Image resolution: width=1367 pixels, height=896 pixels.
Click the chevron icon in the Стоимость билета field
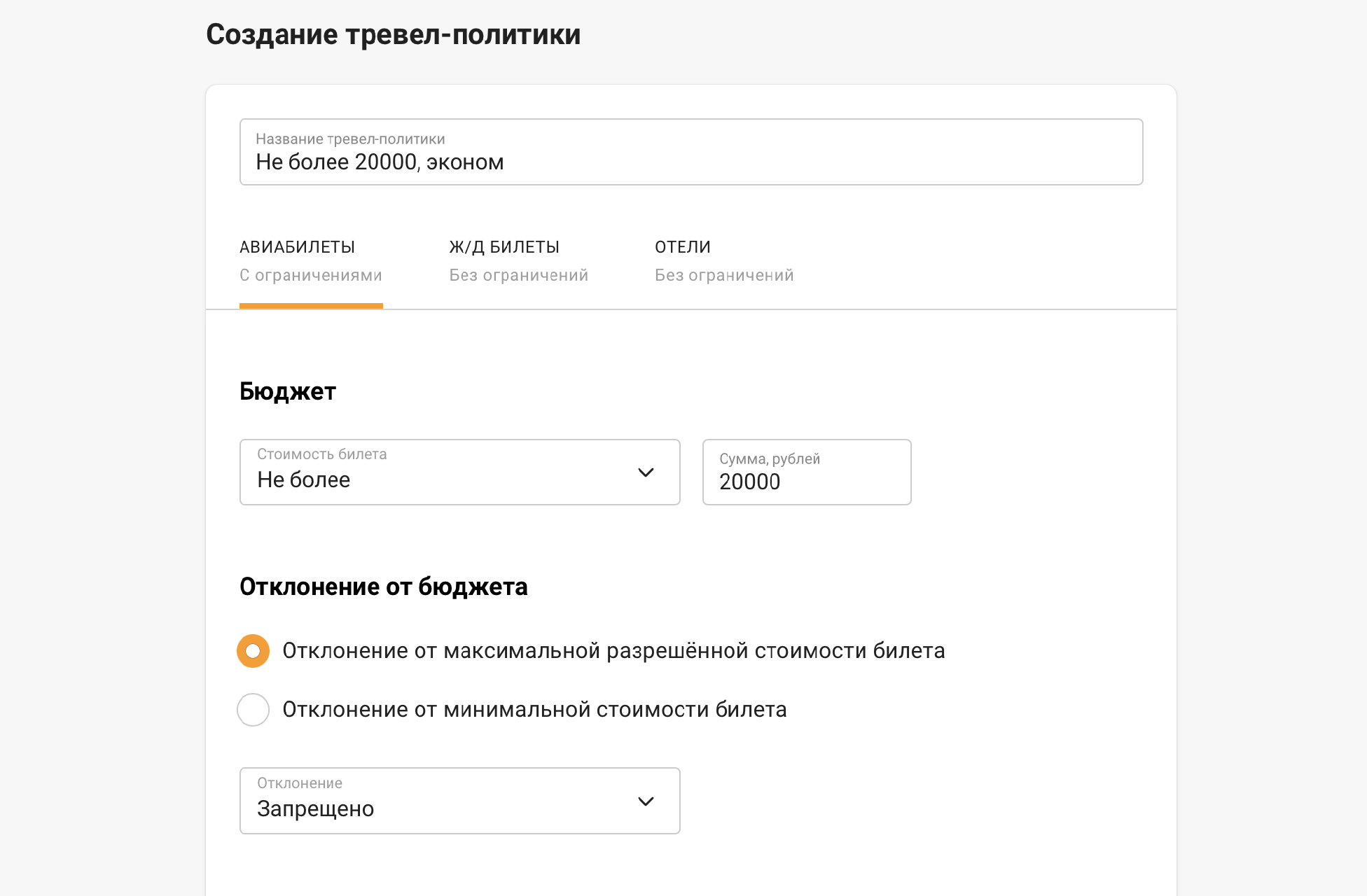pyautogui.click(x=646, y=472)
